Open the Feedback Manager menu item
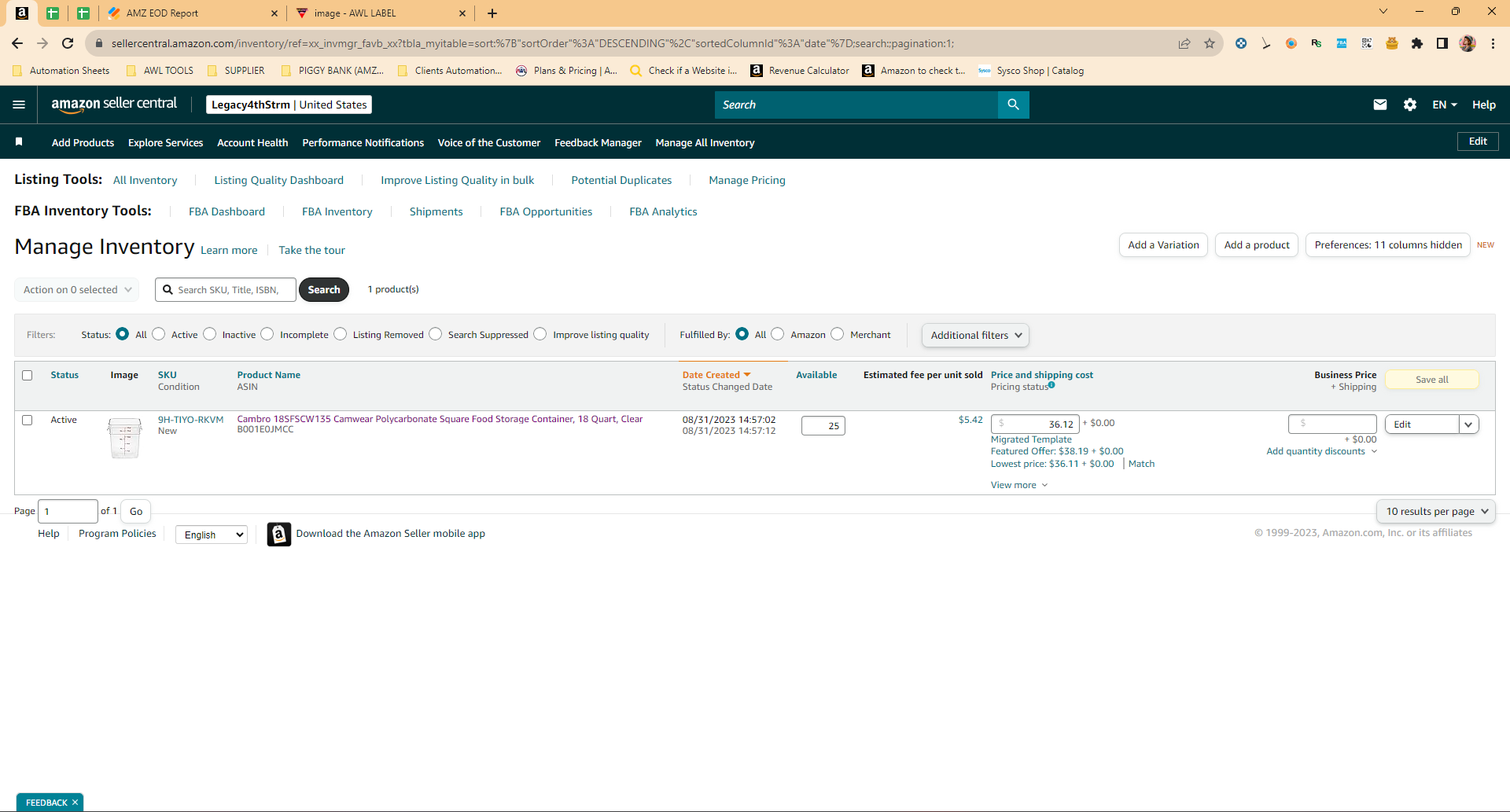1510x812 pixels. [598, 142]
